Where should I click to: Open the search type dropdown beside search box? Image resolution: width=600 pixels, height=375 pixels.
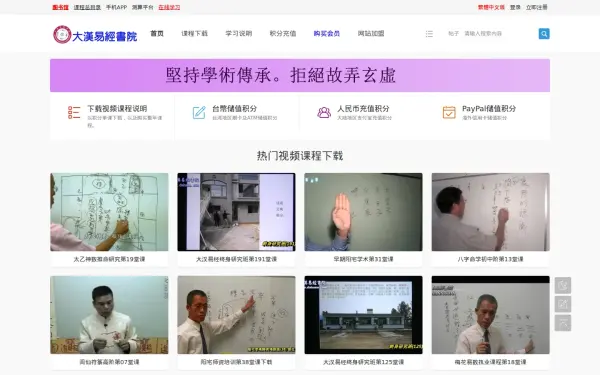click(453, 34)
